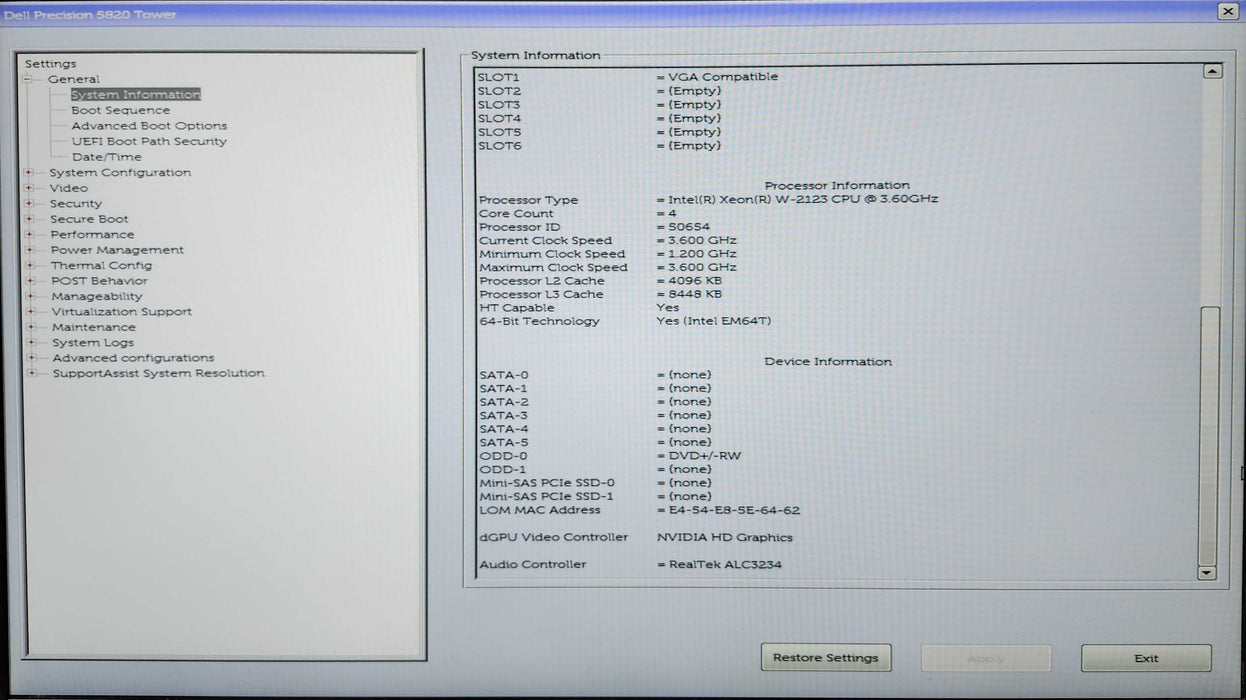Image resolution: width=1246 pixels, height=700 pixels.
Task: Open the Date/Time settings
Action: tap(105, 156)
